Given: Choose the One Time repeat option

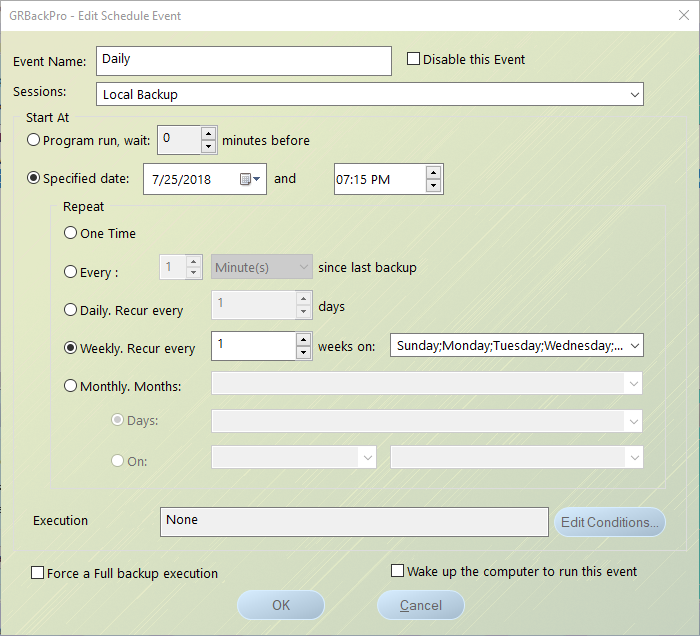Looking at the screenshot, I should click(x=71, y=233).
